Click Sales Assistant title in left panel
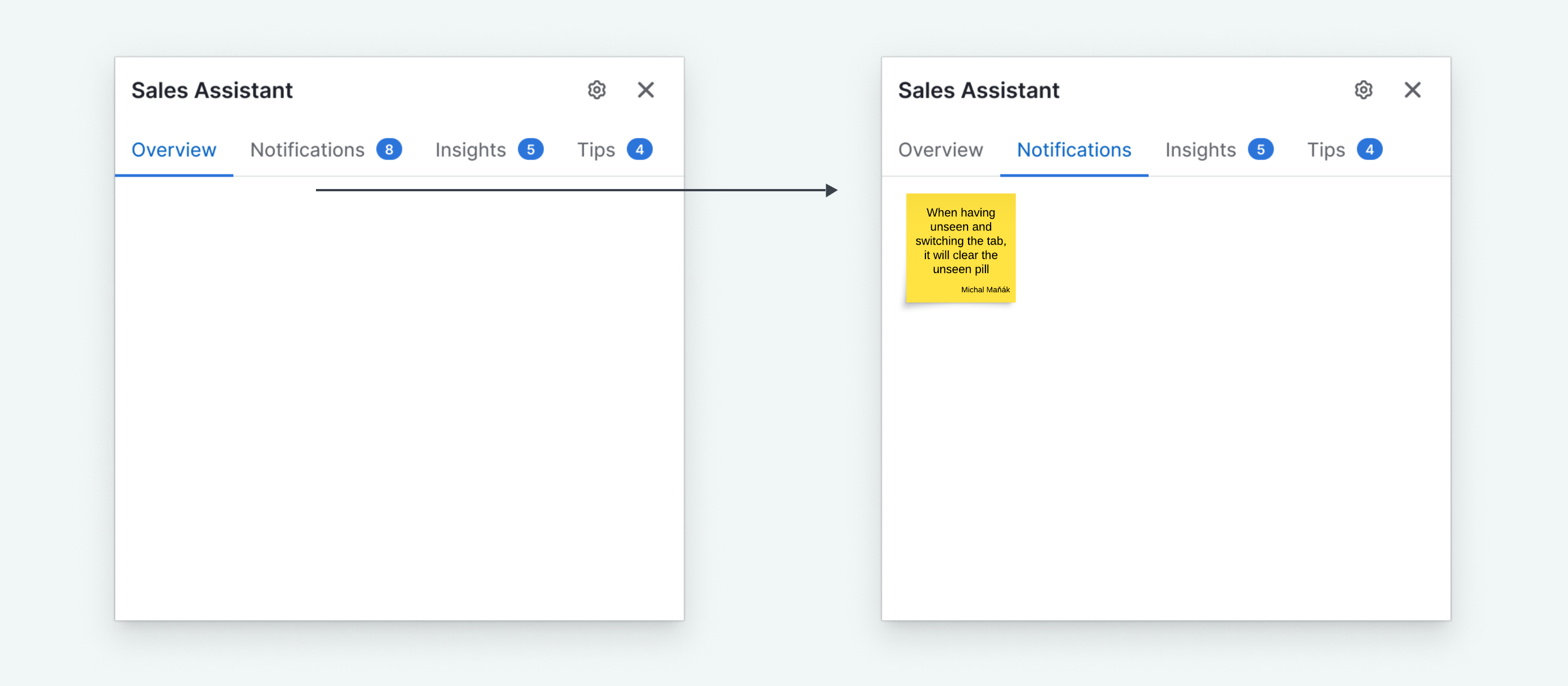This screenshot has height=686, width=1568. click(212, 90)
